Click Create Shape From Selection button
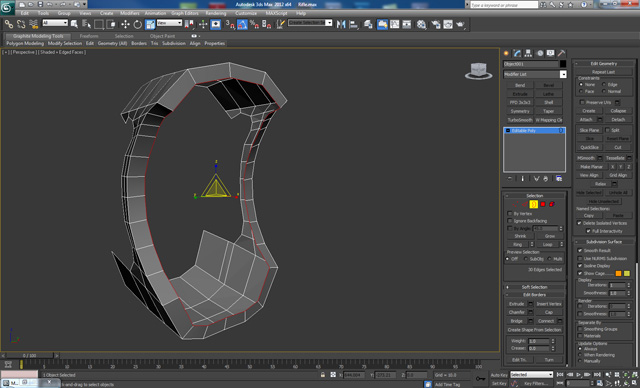 click(x=534, y=330)
